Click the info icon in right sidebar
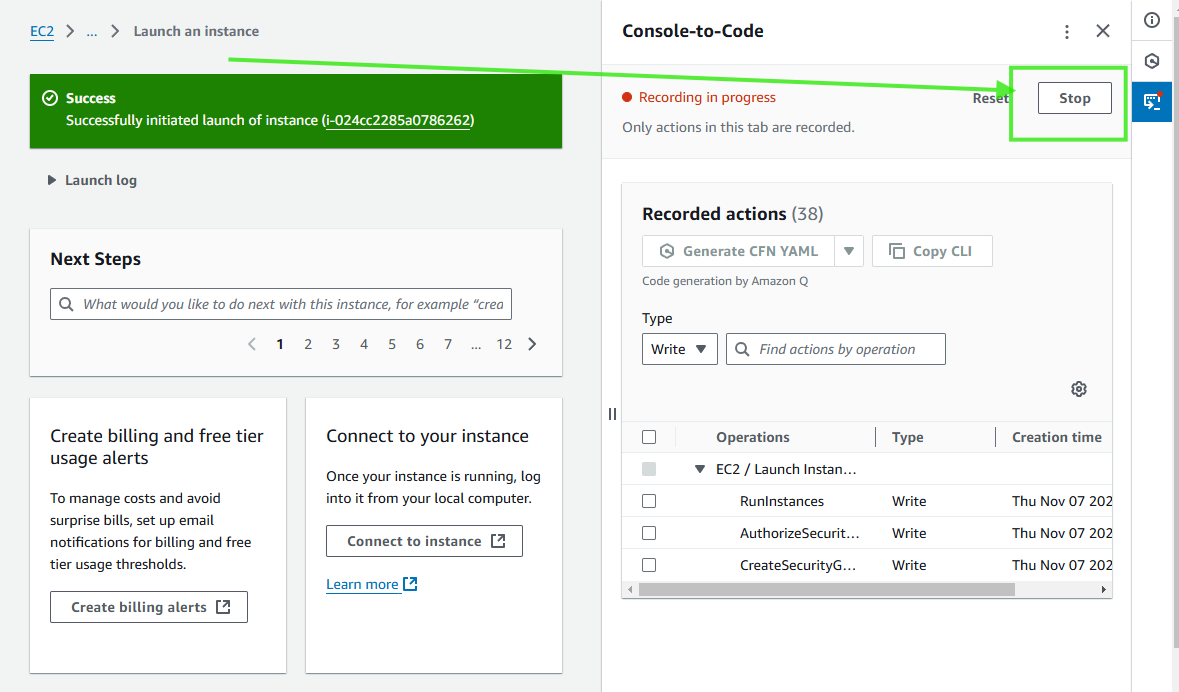1179x692 pixels. (1152, 20)
